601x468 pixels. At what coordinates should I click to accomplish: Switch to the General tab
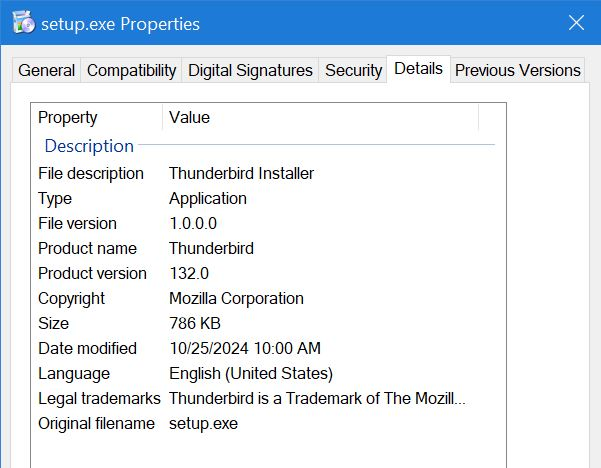46,70
